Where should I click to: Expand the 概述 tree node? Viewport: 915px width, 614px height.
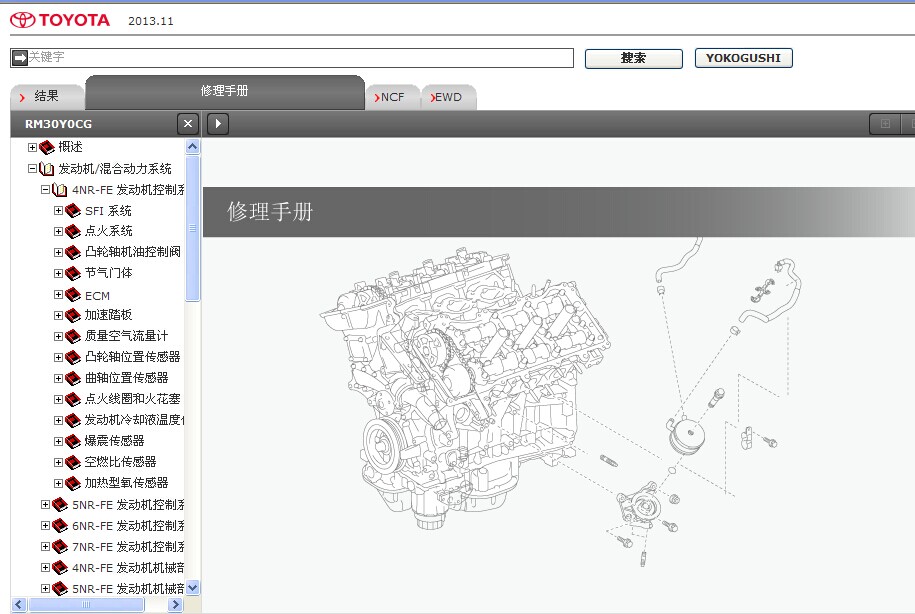[33, 148]
